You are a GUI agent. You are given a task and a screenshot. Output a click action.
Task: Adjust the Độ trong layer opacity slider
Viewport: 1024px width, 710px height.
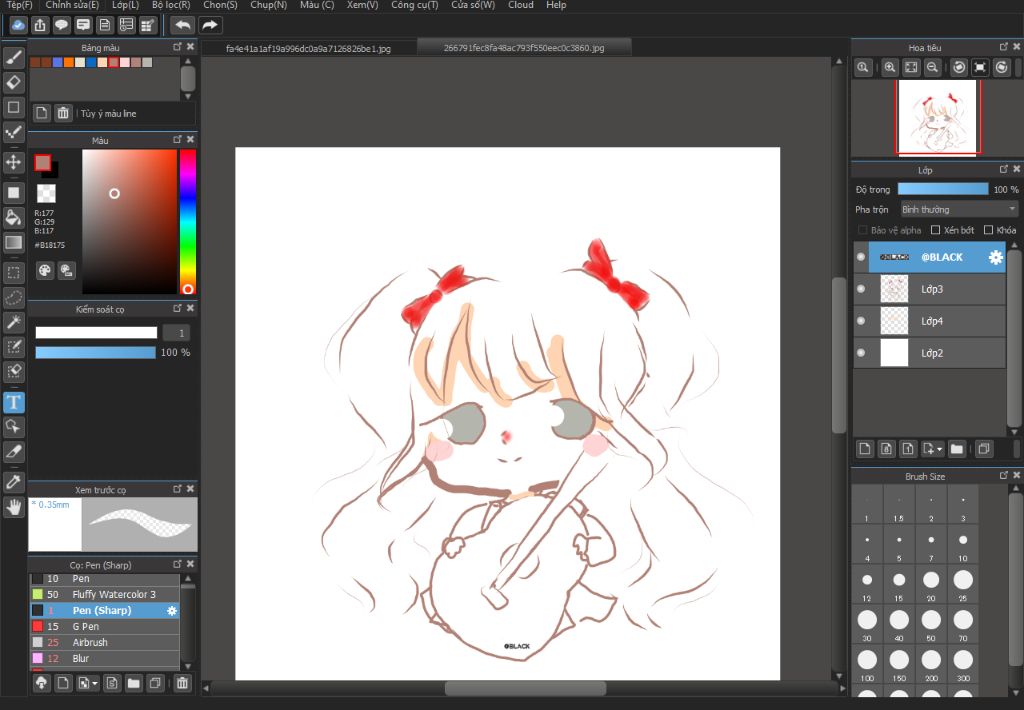[942, 189]
